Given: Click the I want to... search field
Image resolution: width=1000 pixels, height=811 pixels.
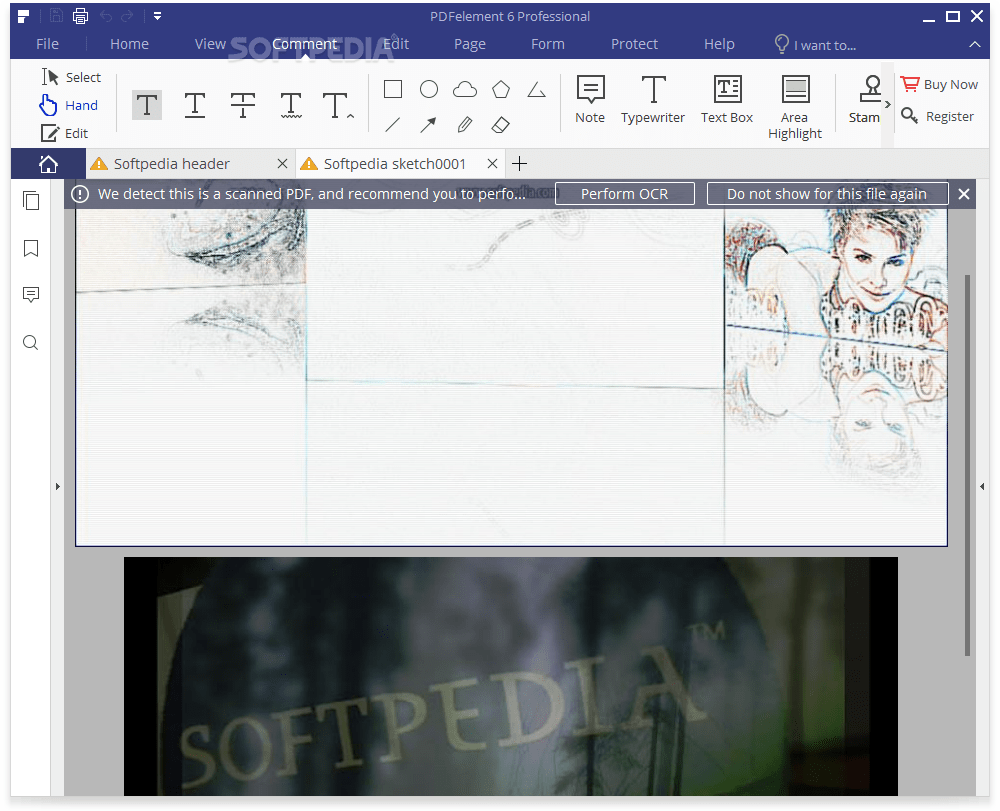Looking at the screenshot, I should pos(815,45).
